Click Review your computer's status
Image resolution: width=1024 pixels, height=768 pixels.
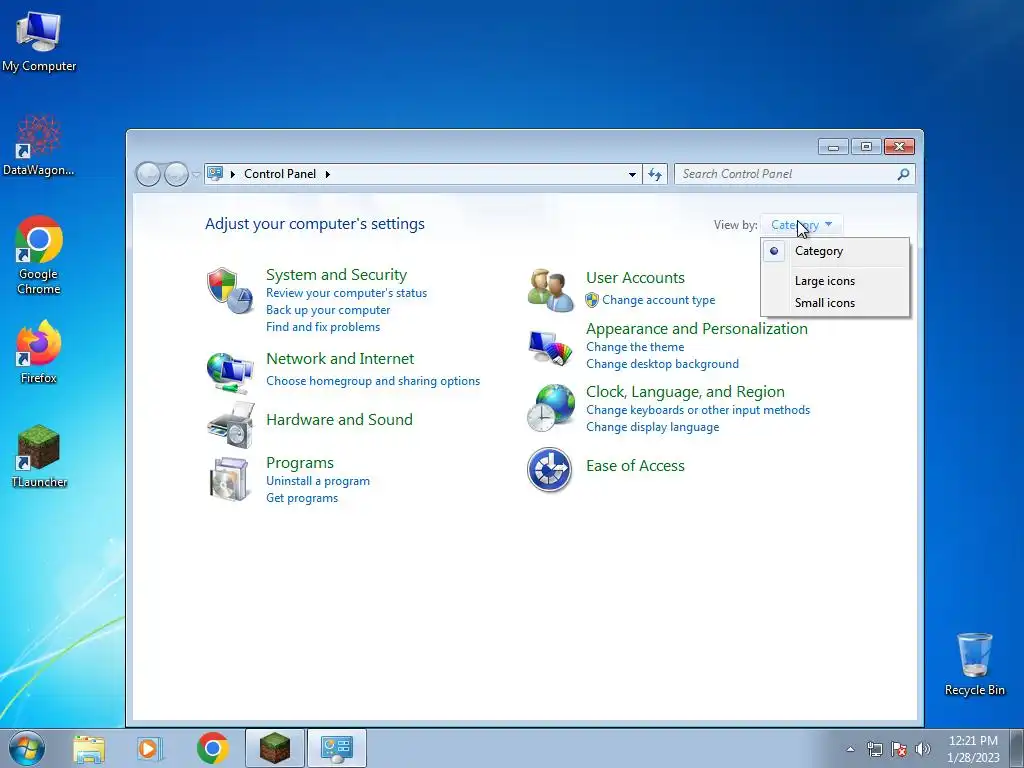pos(346,293)
